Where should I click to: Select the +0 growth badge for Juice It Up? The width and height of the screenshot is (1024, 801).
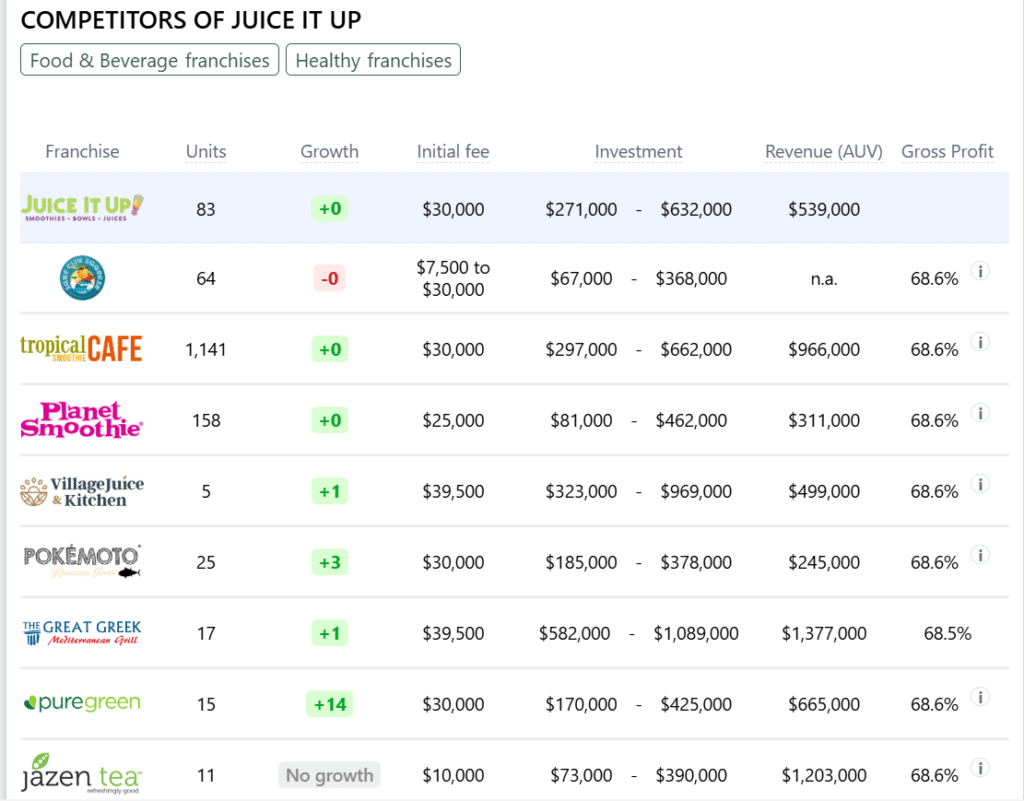(x=330, y=208)
